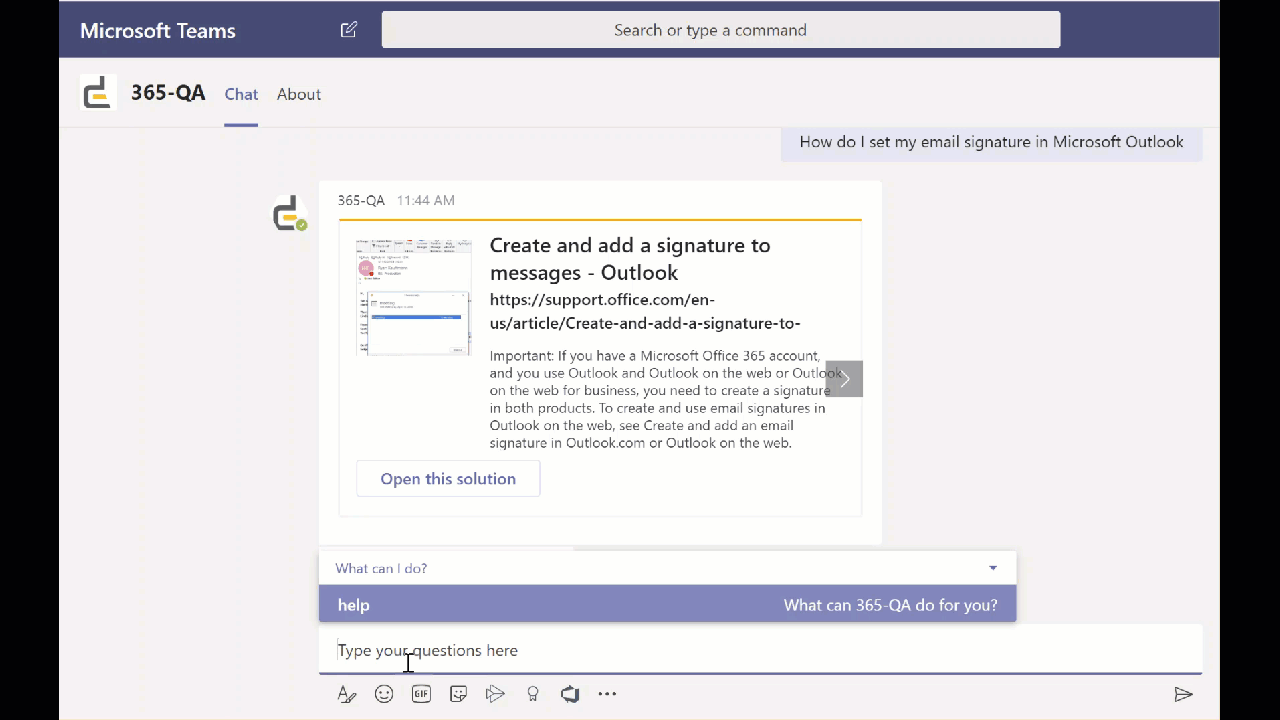
Task: Open the sticker picker
Action: [x=459, y=694]
